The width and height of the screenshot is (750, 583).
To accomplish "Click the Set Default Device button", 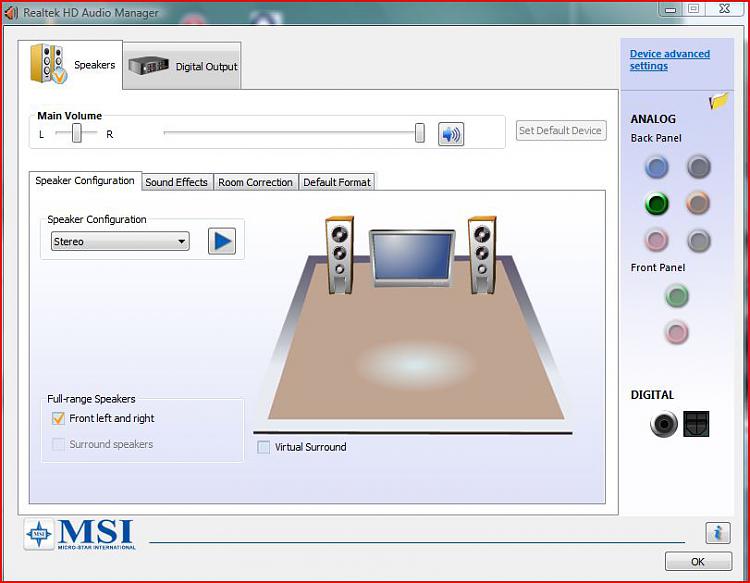I will click(561, 131).
